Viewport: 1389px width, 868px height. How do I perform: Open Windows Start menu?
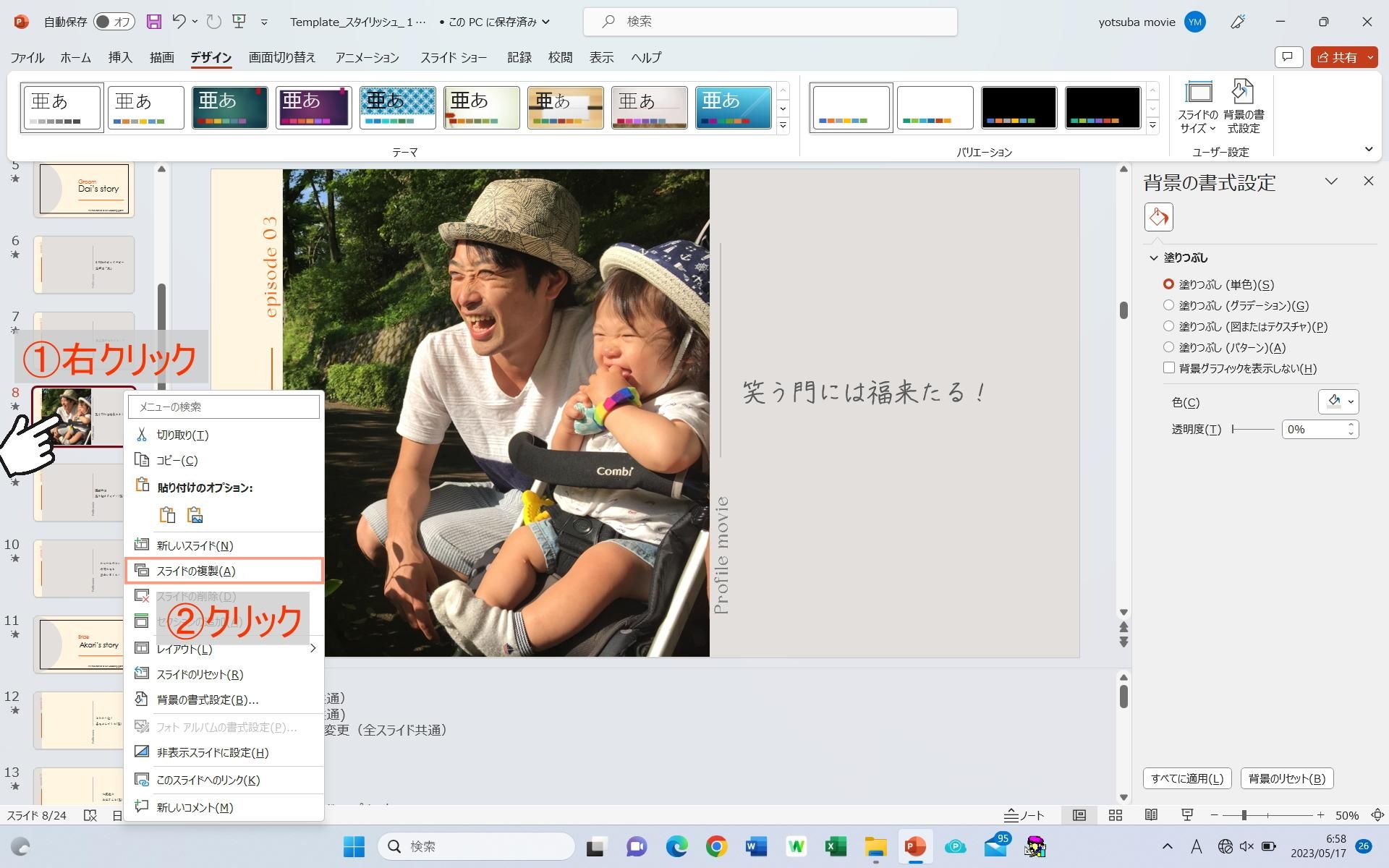[354, 846]
